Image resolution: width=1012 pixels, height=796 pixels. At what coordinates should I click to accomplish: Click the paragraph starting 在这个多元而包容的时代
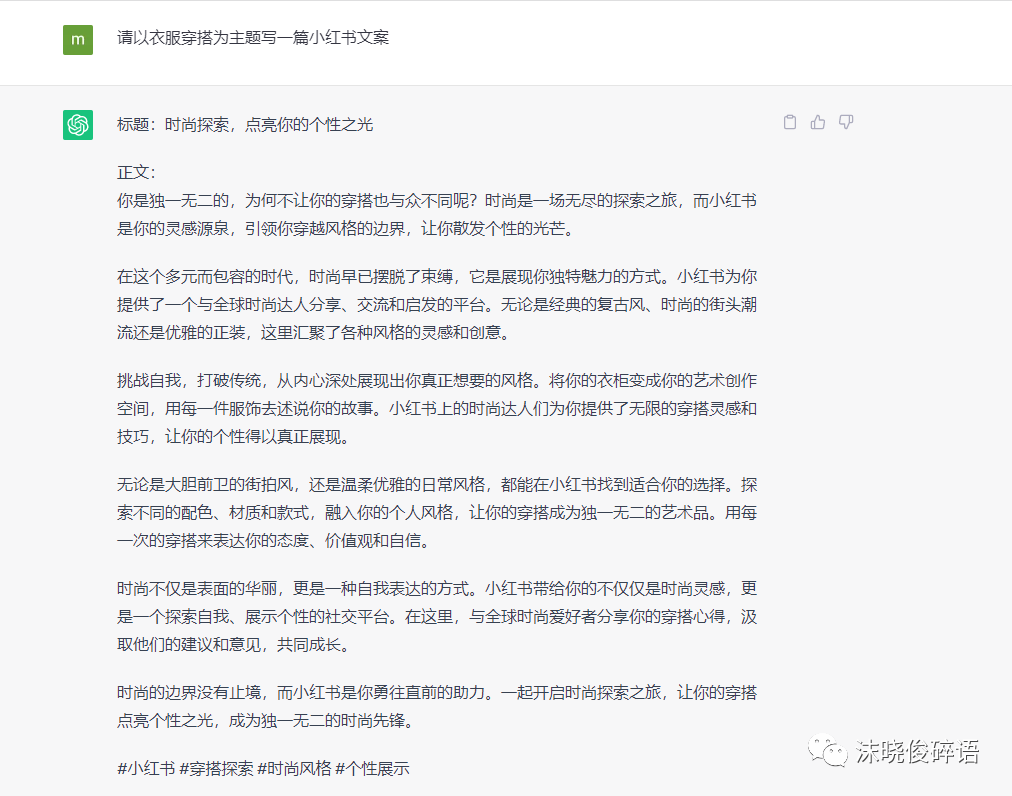436,304
